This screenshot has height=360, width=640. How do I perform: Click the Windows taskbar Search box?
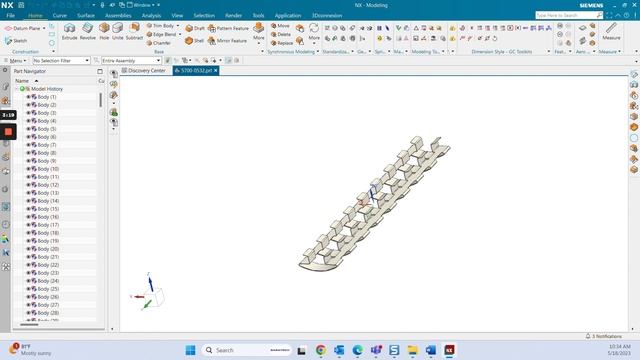(247, 350)
